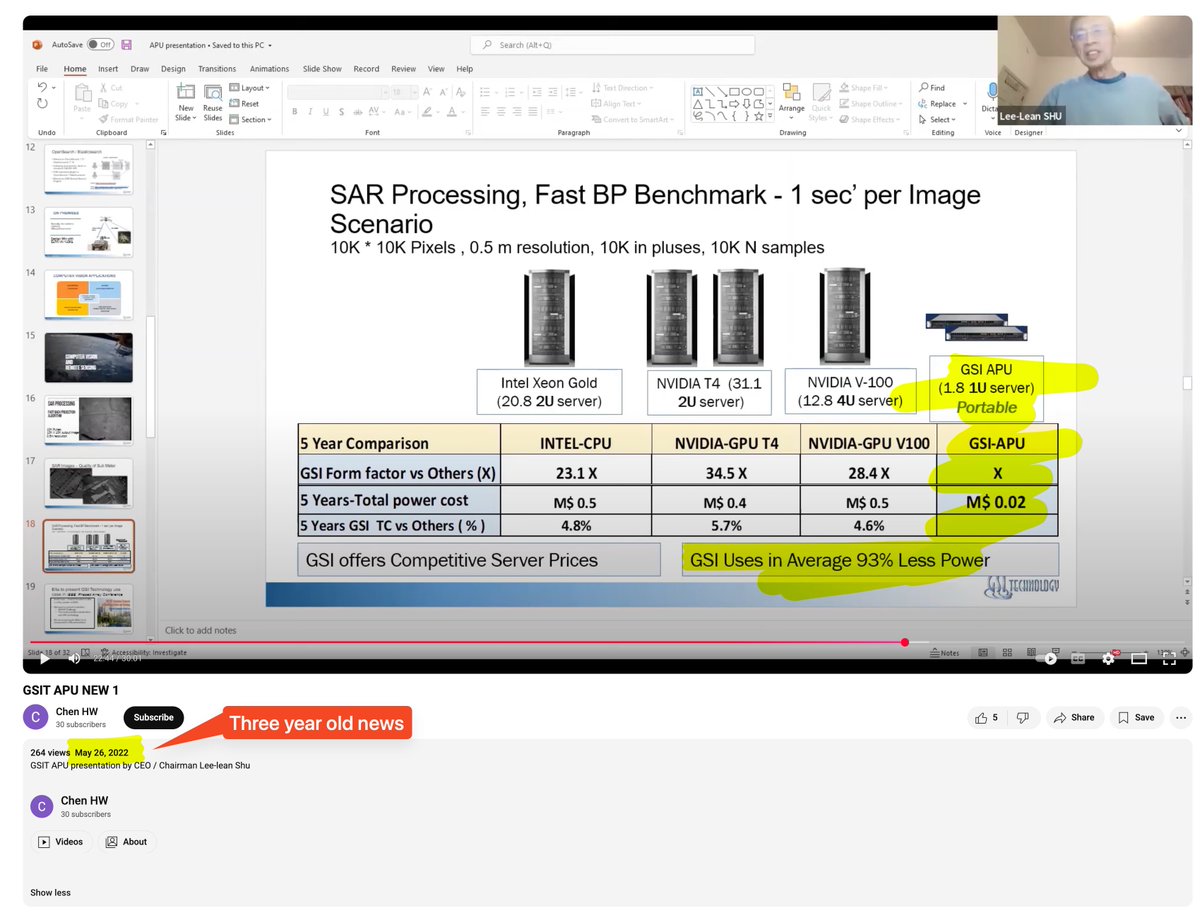Open the File menu

pyautogui.click(x=42, y=69)
